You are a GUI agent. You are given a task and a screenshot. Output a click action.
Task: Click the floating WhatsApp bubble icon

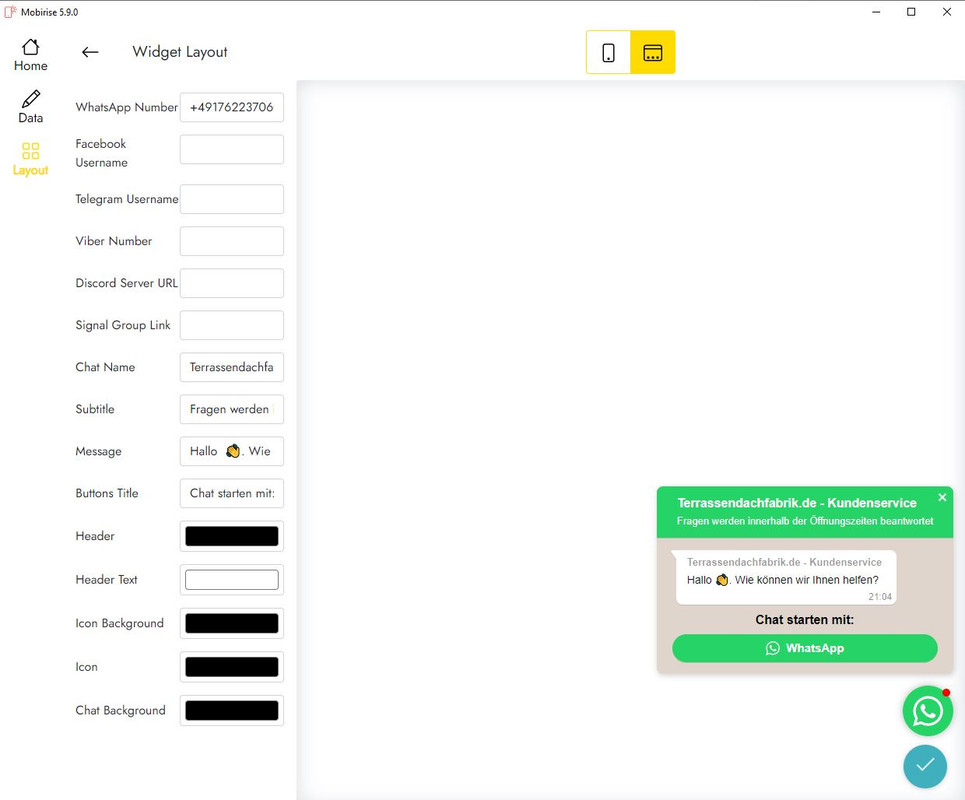point(927,711)
